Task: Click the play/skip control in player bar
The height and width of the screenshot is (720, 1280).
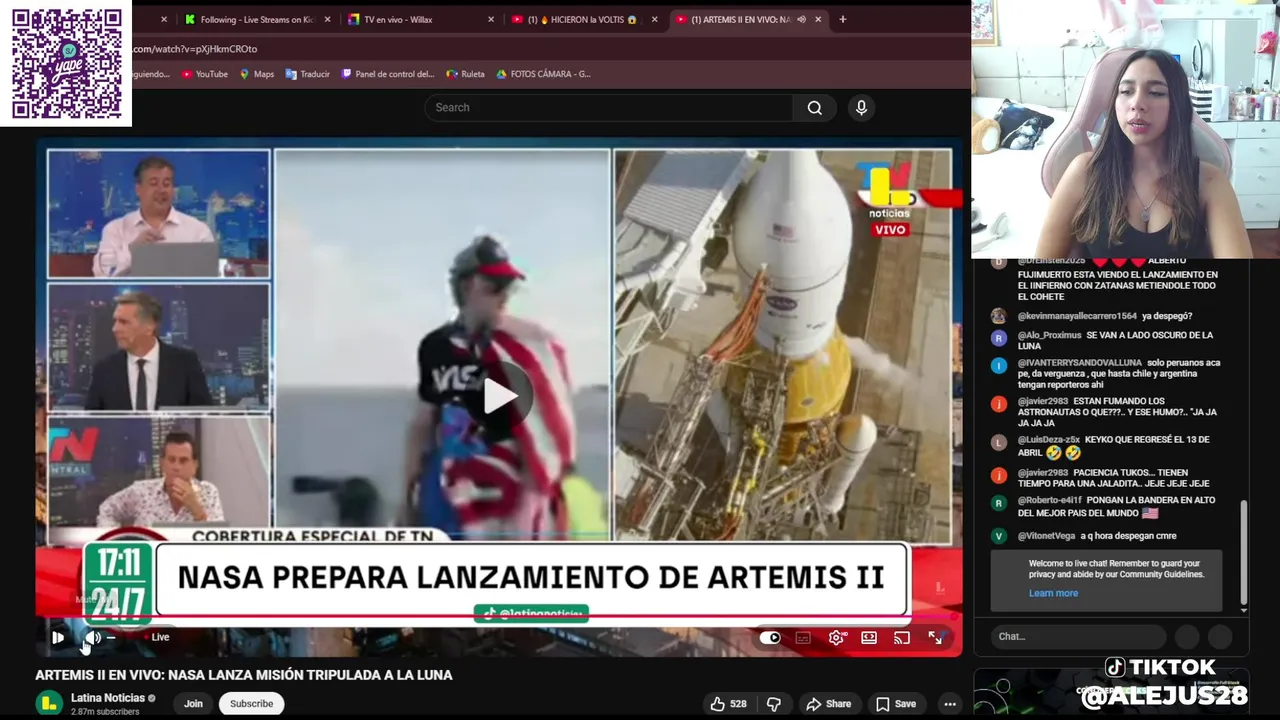Action: tap(58, 637)
